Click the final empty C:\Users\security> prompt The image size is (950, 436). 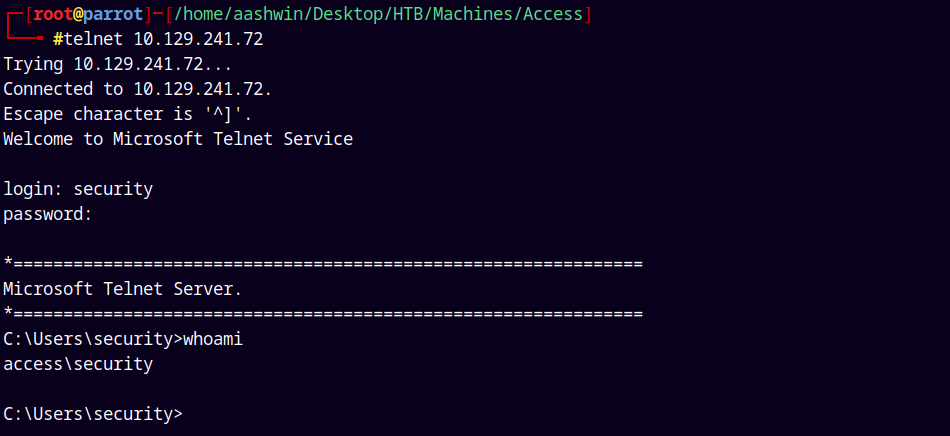(93, 414)
